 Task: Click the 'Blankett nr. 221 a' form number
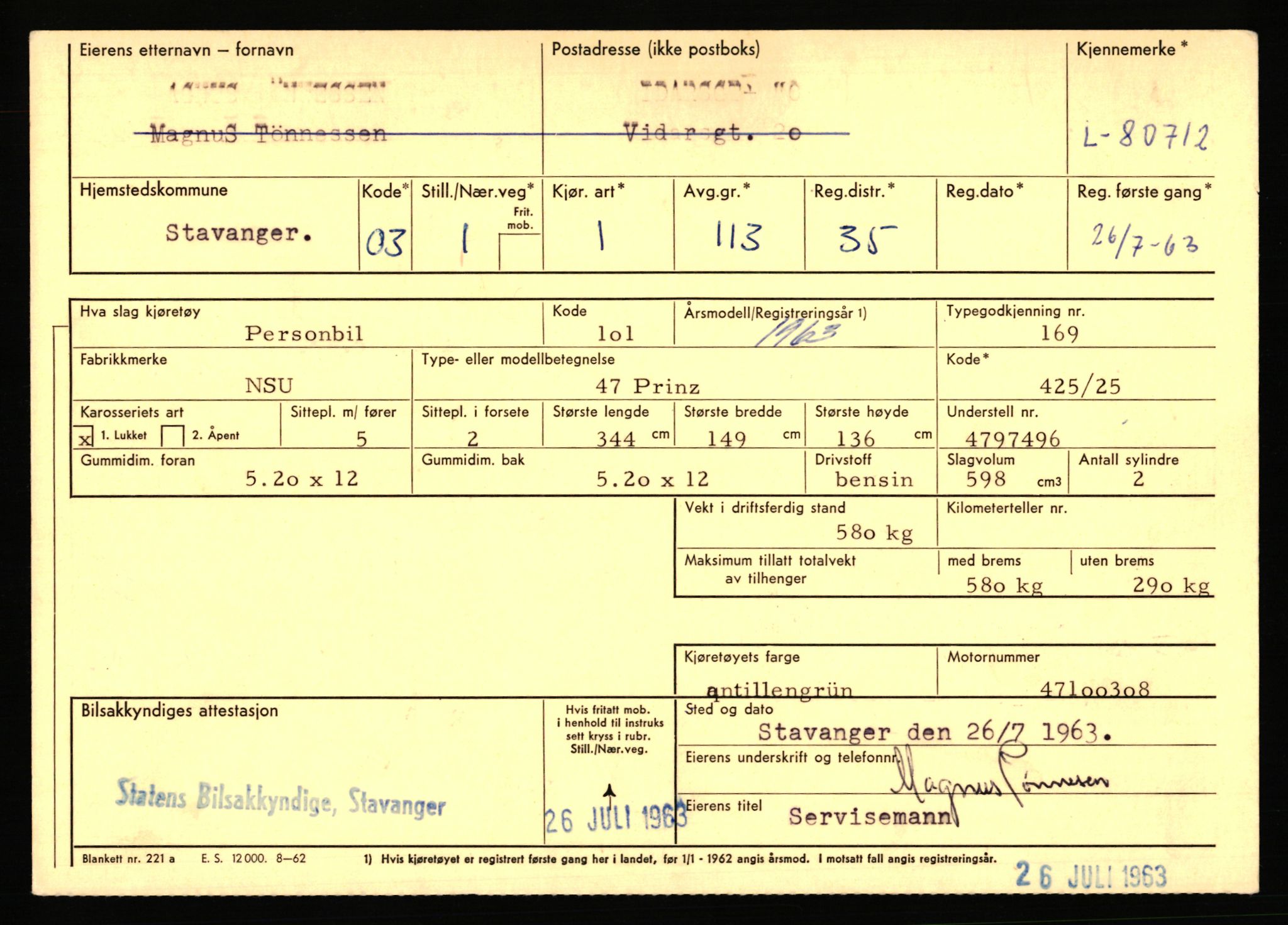[x=128, y=858]
